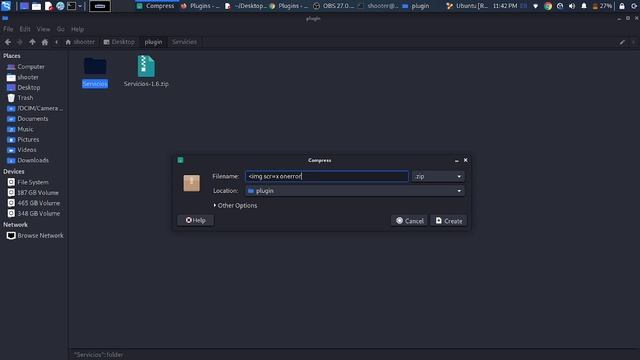Open the notifications bell icon
Viewport: 640px width, 360px height.
pos(584,6)
